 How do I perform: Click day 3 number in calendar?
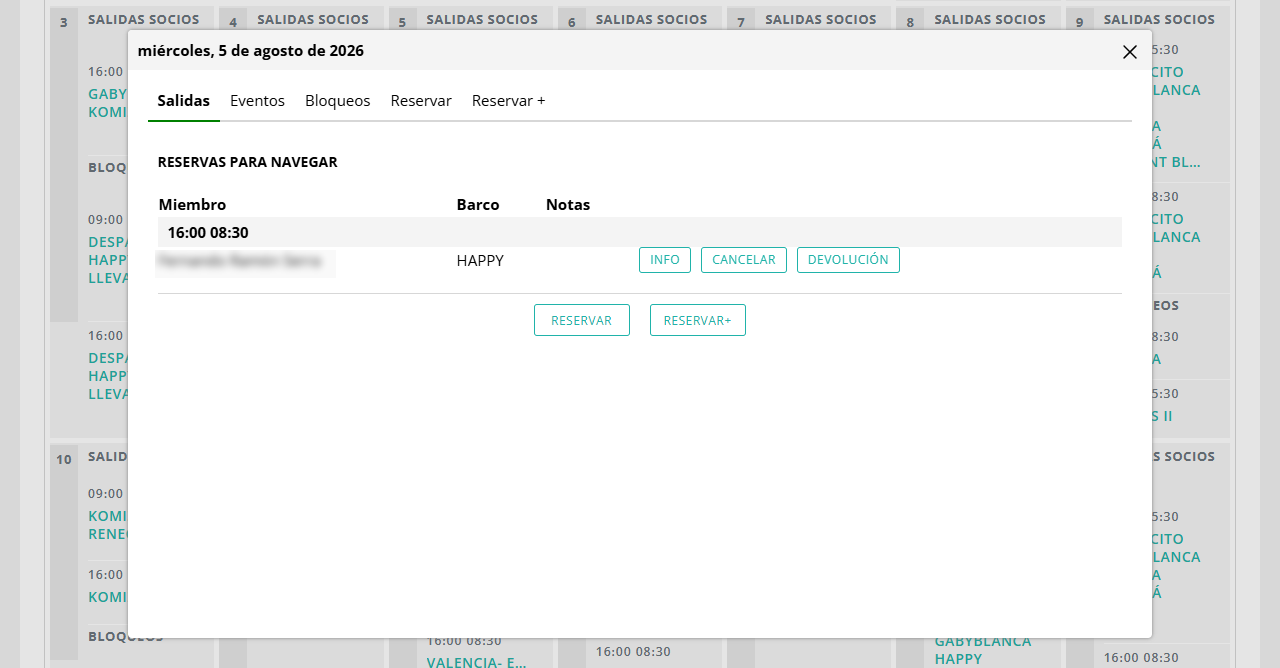pos(64,21)
